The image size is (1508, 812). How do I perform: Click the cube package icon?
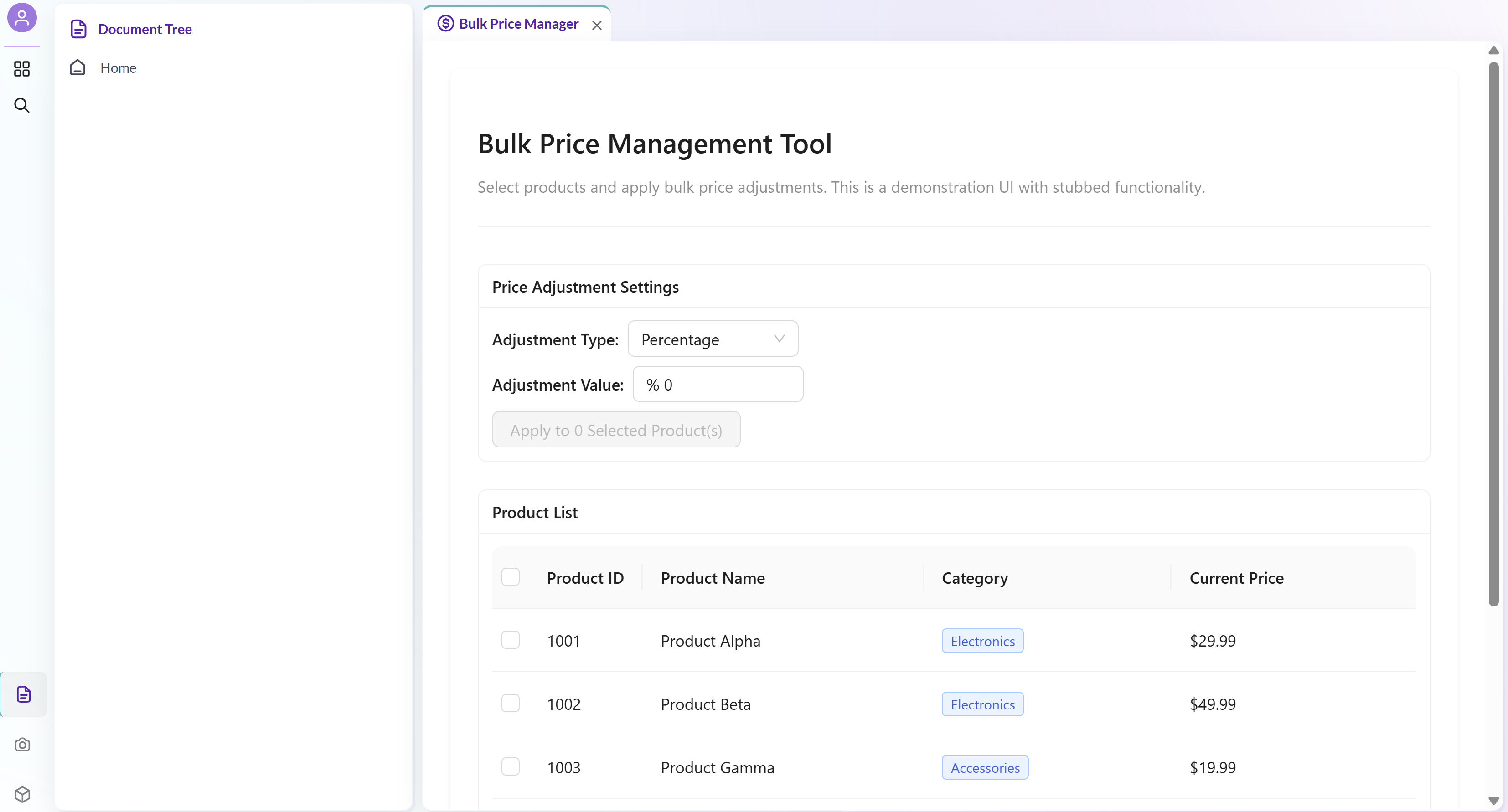pyautogui.click(x=22, y=794)
